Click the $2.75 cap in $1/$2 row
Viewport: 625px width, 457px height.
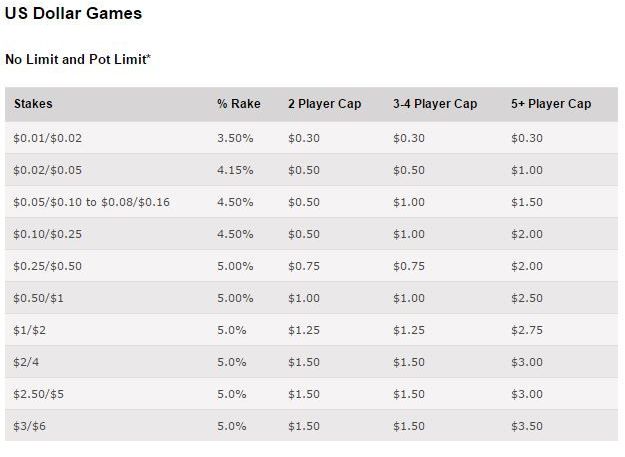click(527, 330)
